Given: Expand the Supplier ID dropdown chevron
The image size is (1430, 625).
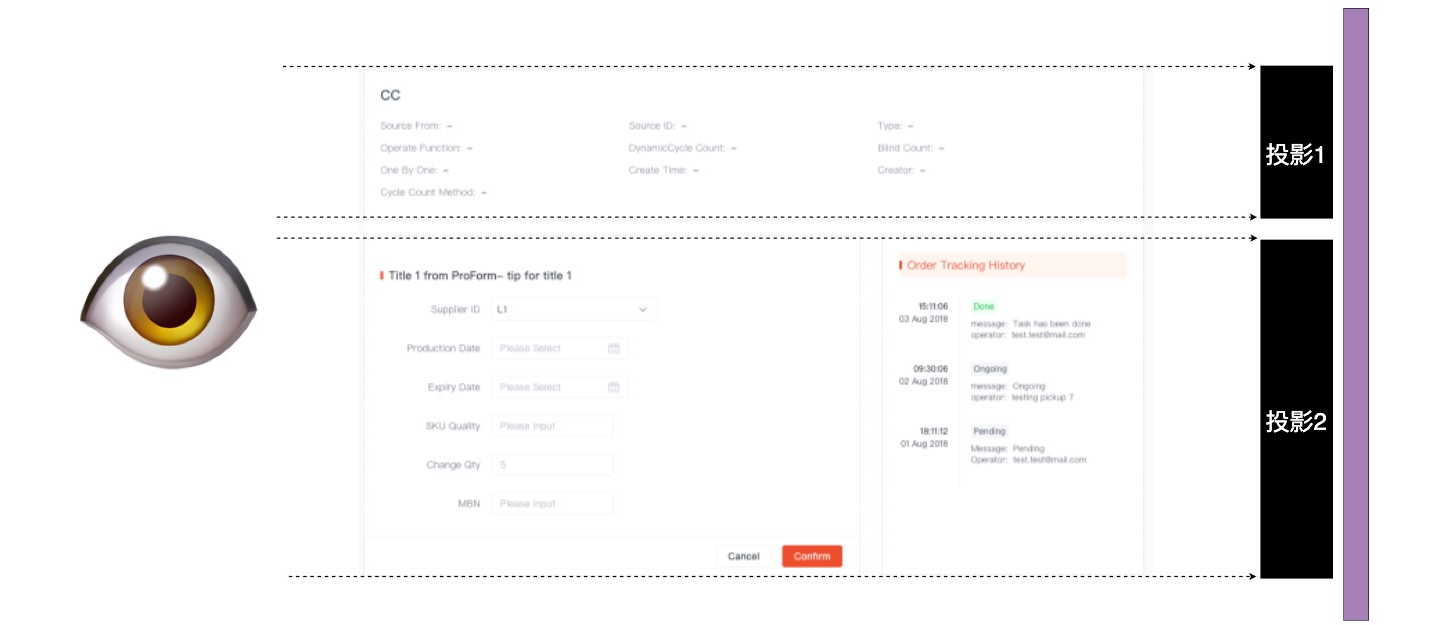Looking at the screenshot, I should 643,310.
